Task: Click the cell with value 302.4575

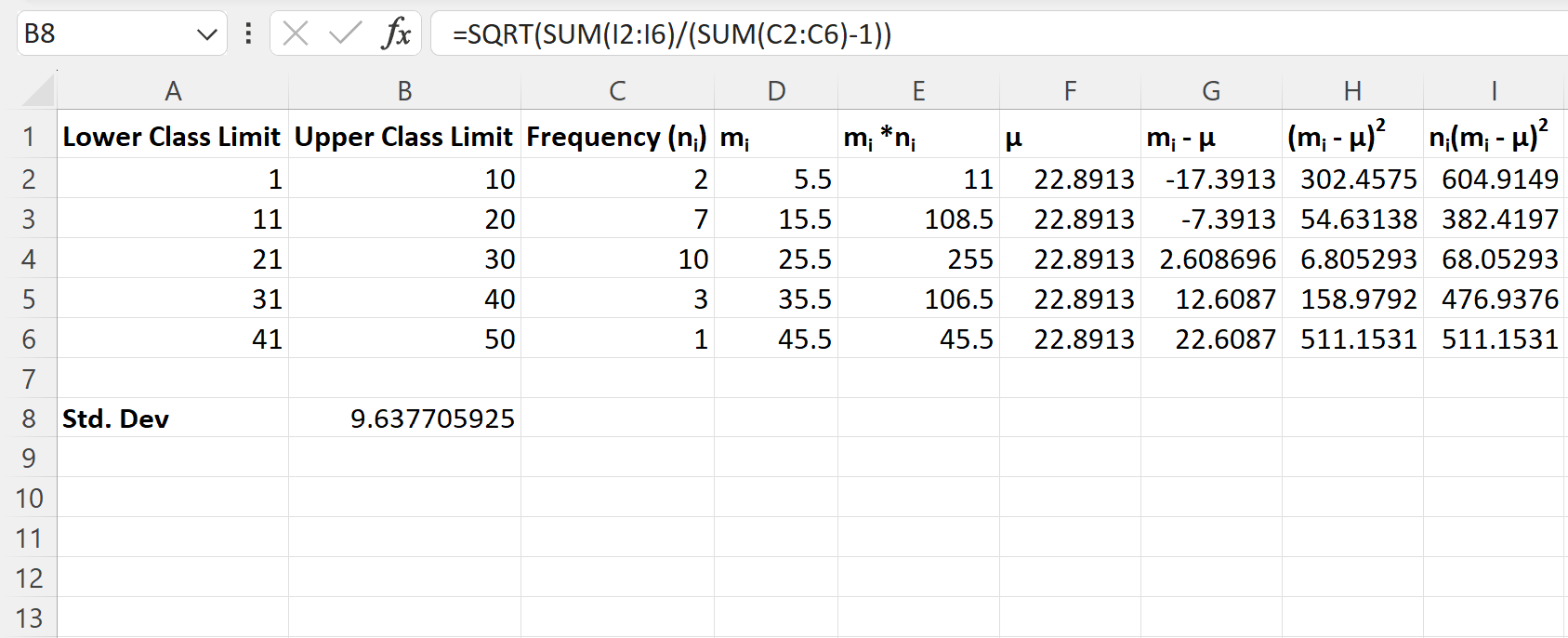Action: tap(1352, 179)
